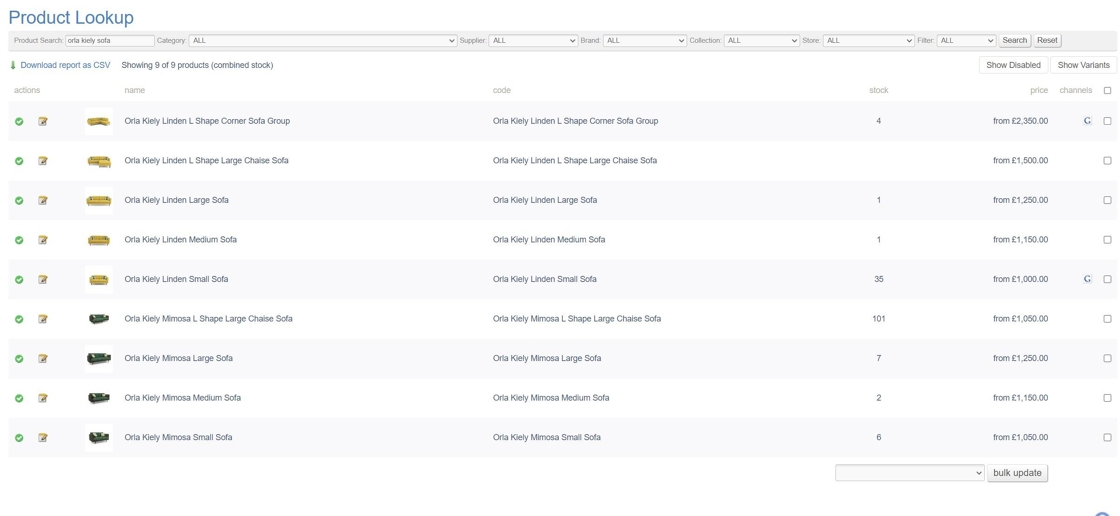Click the Search button
This screenshot has width=1120, height=516.
[x=1014, y=41]
